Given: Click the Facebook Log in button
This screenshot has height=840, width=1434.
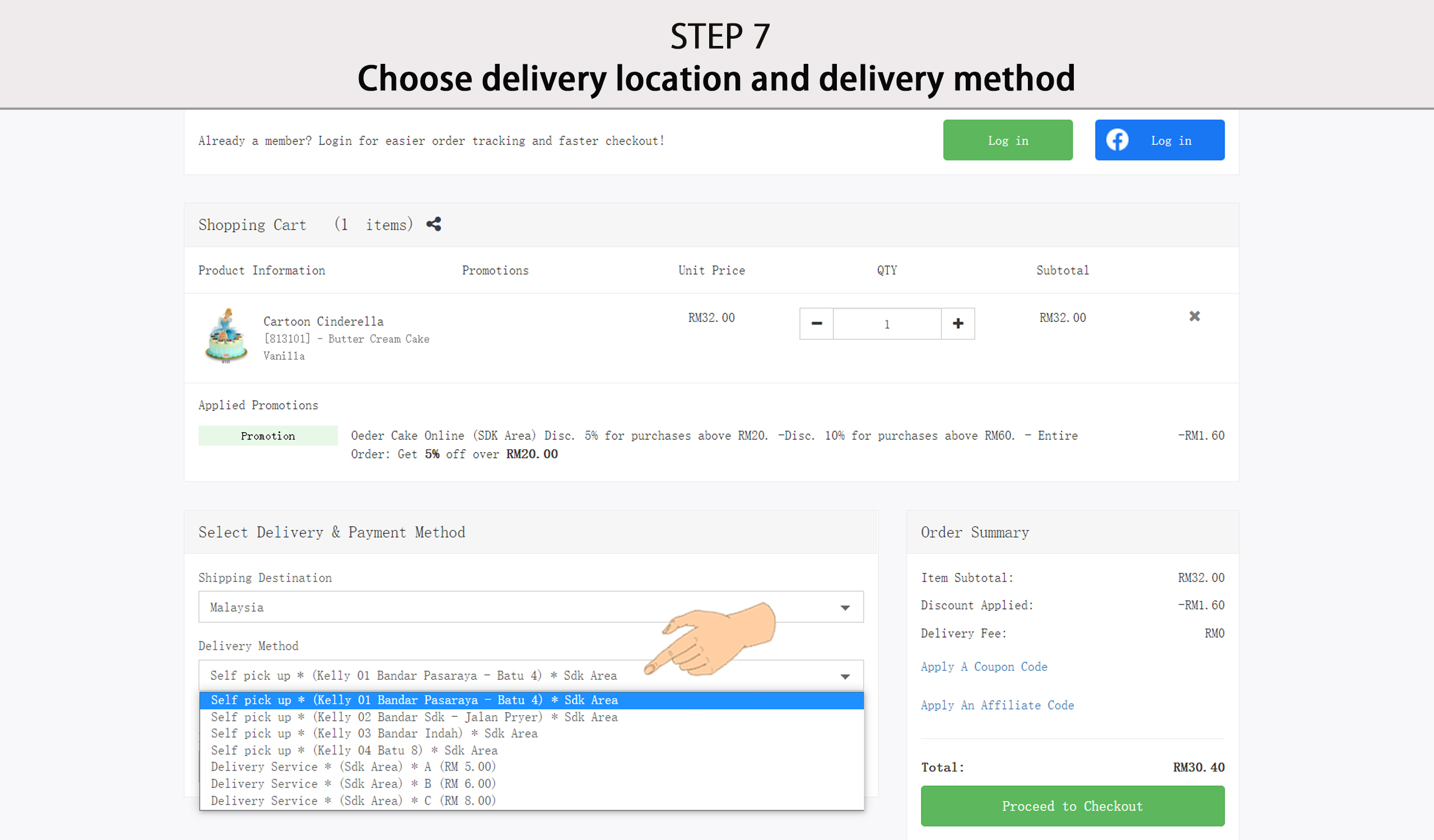Looking at the screenshot, I should pos(1159,140).
